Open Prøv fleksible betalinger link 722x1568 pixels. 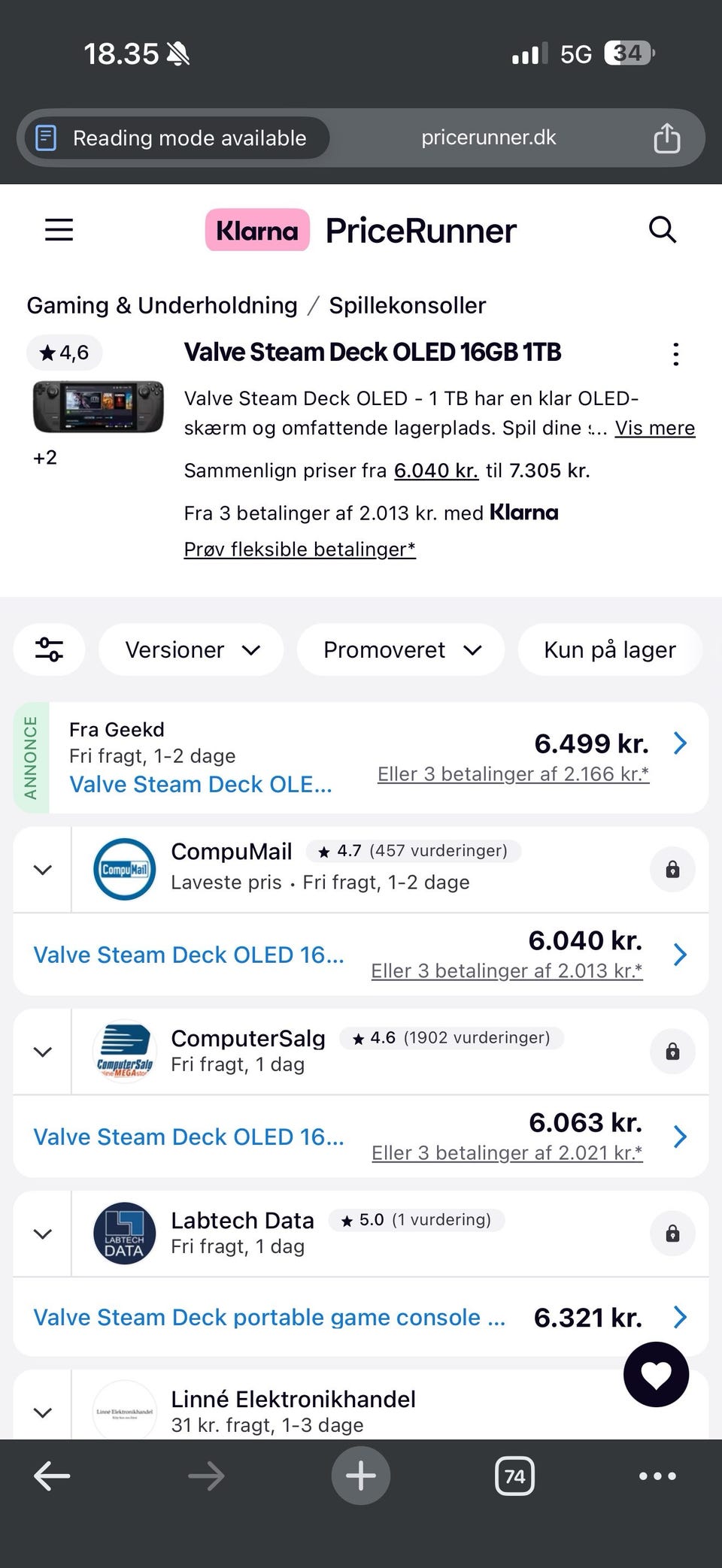click(299, 549)
